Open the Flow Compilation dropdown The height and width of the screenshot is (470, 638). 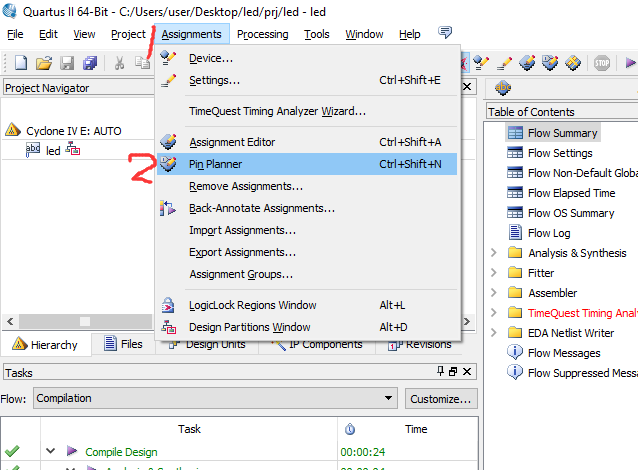point(215,398)
